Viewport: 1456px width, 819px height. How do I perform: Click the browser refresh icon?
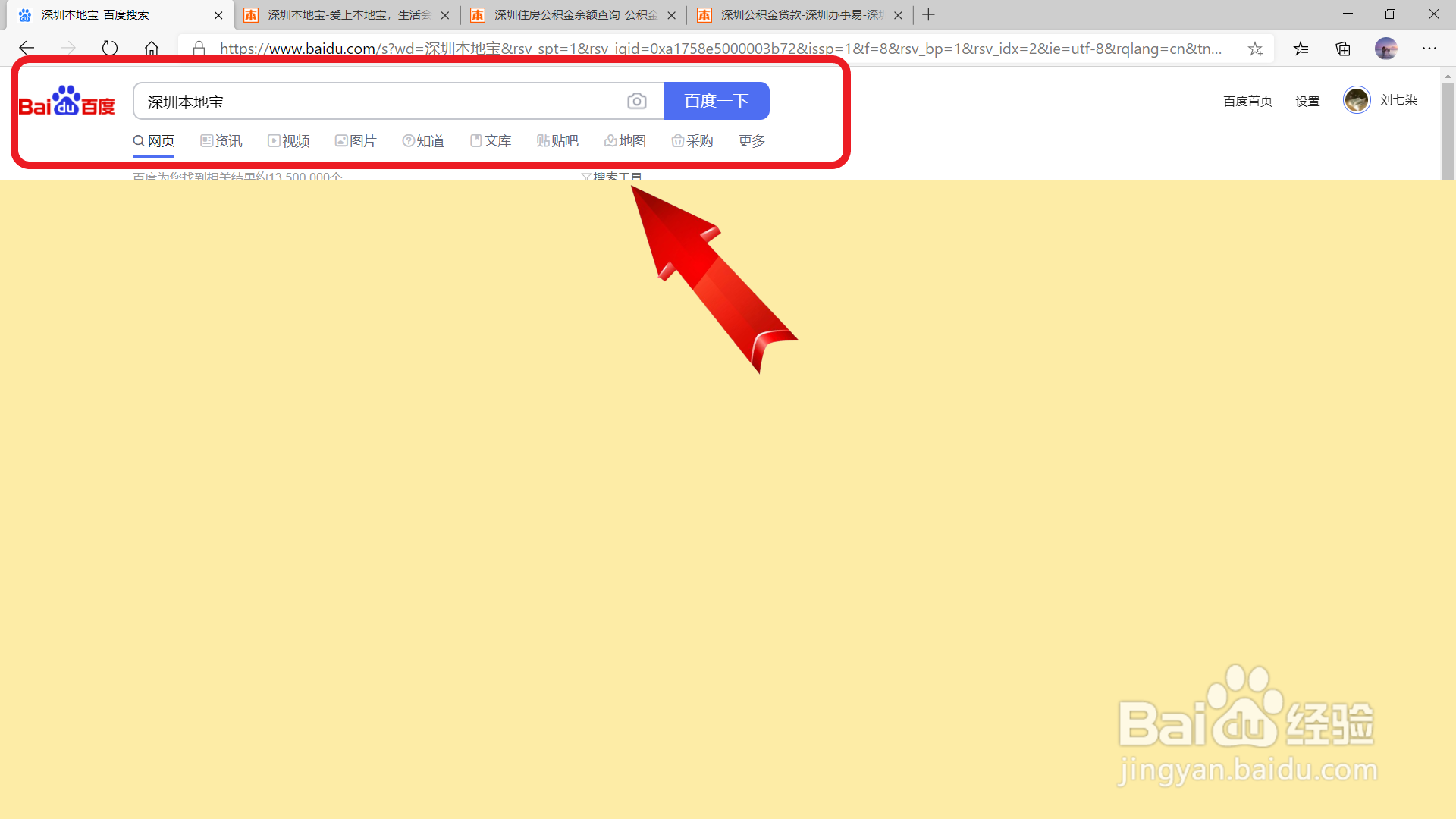pyautogui.click(x=110, y=49)
